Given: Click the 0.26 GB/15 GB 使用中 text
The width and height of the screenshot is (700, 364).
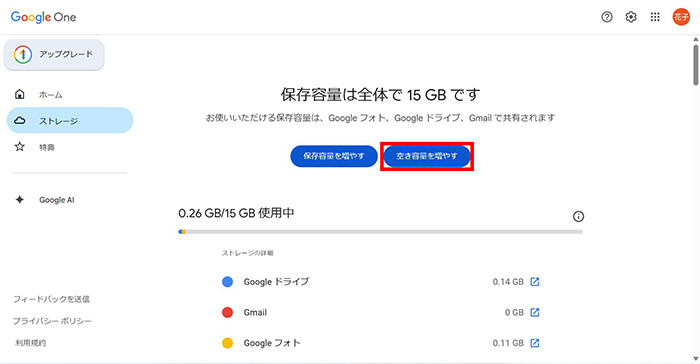Looking at the screenshot, I should pyautogui.click(x=236, y=213).
